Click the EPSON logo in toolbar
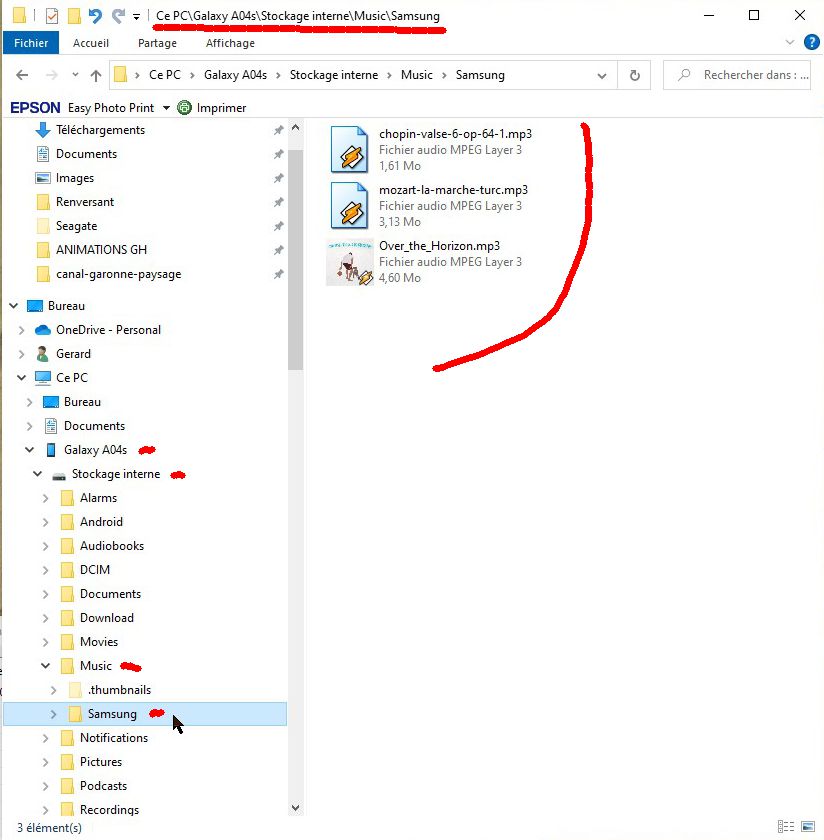This screenshot has height=840, width=824. [35, 108]
